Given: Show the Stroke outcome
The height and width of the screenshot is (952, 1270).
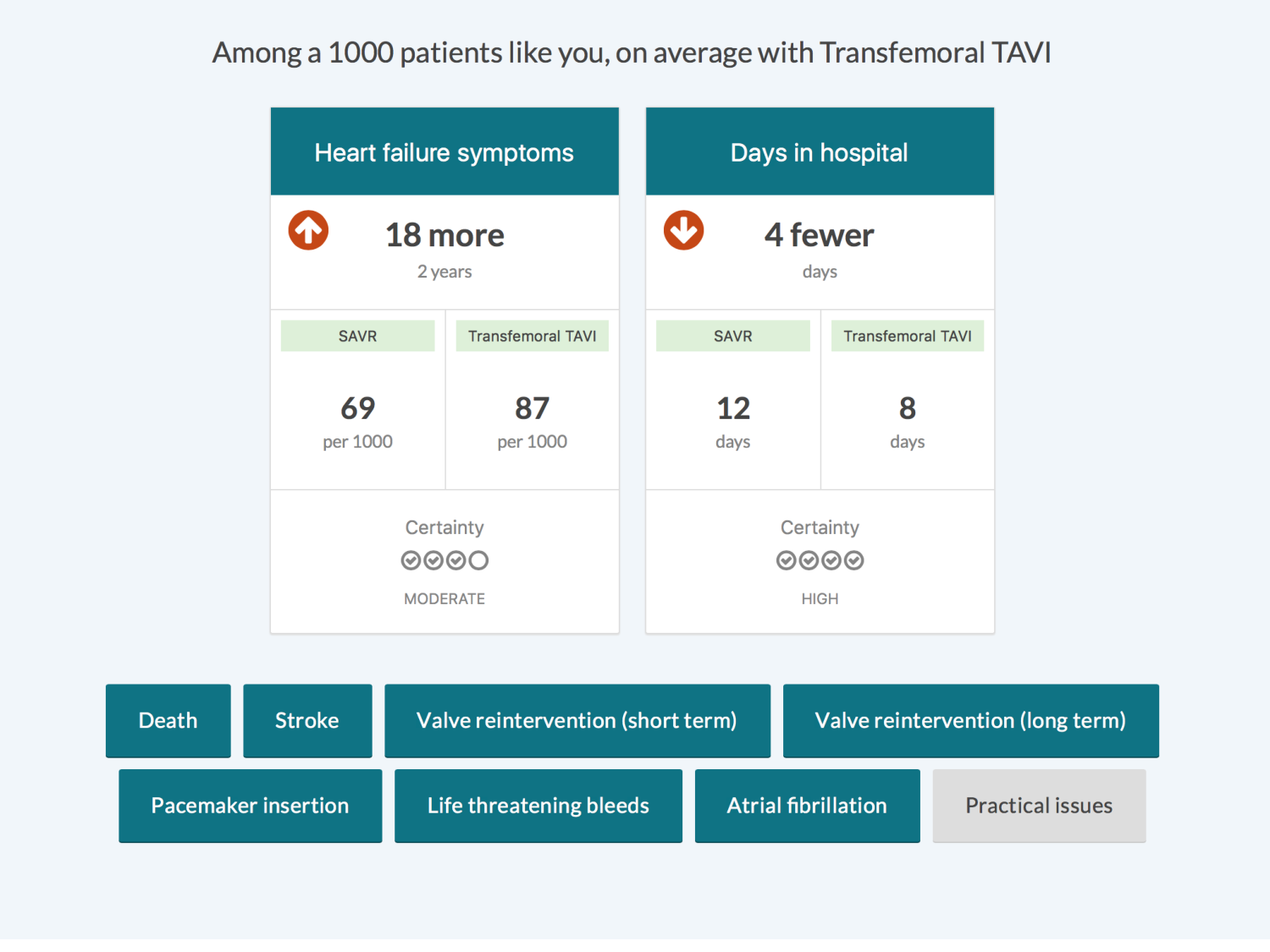Looking at the screenshot, I should pos(306,720).
